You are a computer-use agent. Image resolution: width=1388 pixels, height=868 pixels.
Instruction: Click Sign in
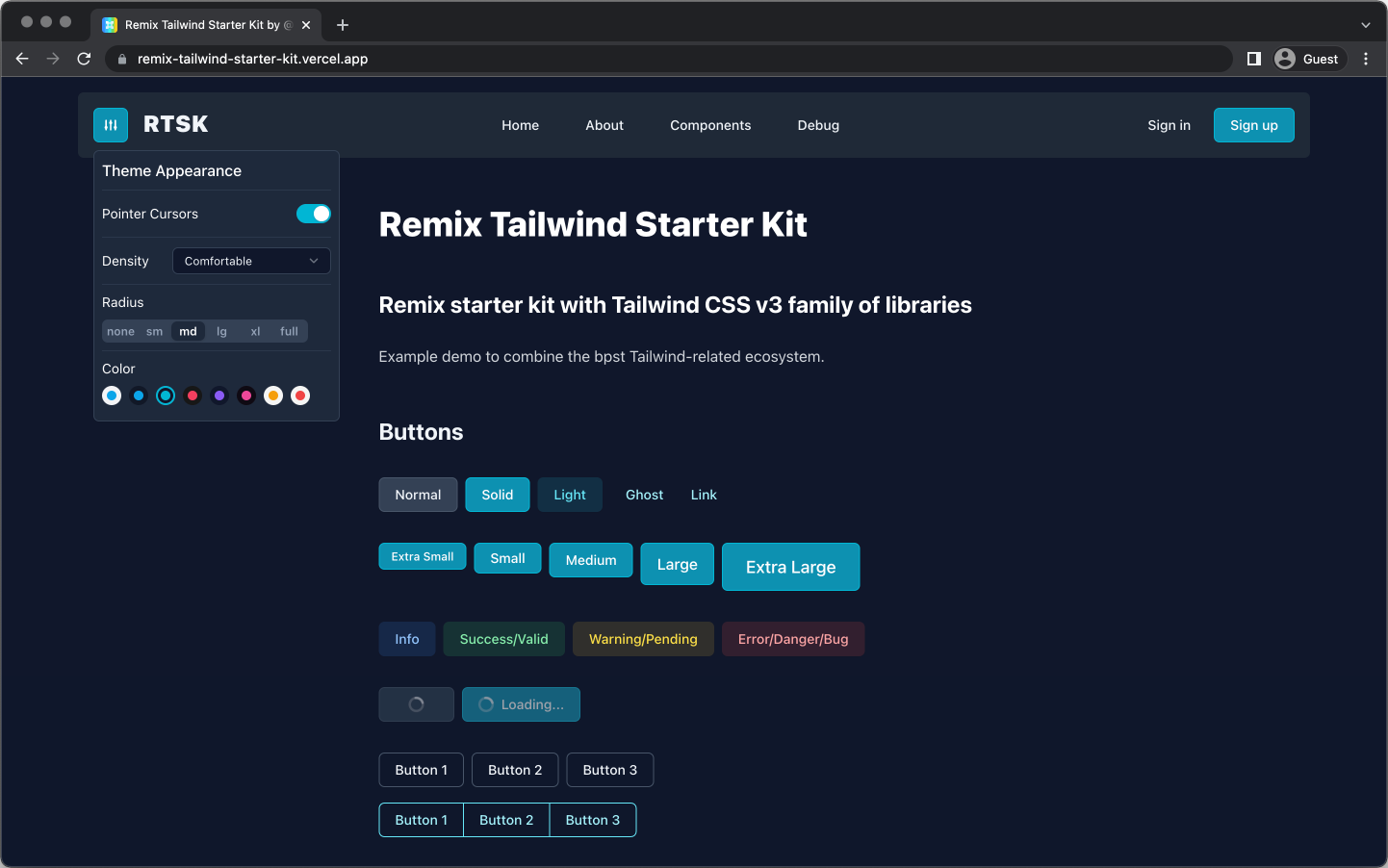coord(1169,125)
